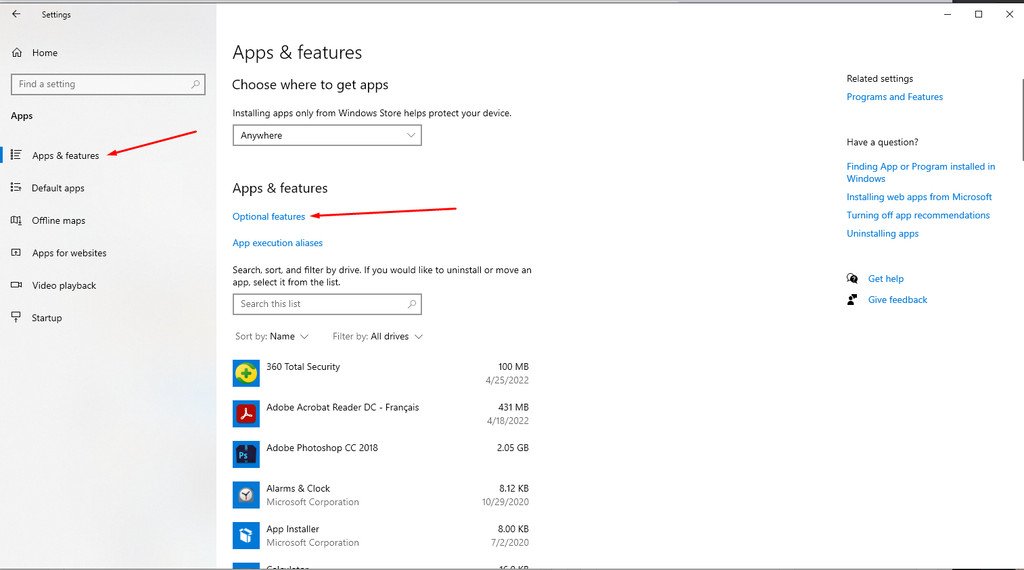Select the Adobe Acrobat Reader DC icon
Image resolution: width=1024 pixels, height=570 pixels.
[246, 413]
